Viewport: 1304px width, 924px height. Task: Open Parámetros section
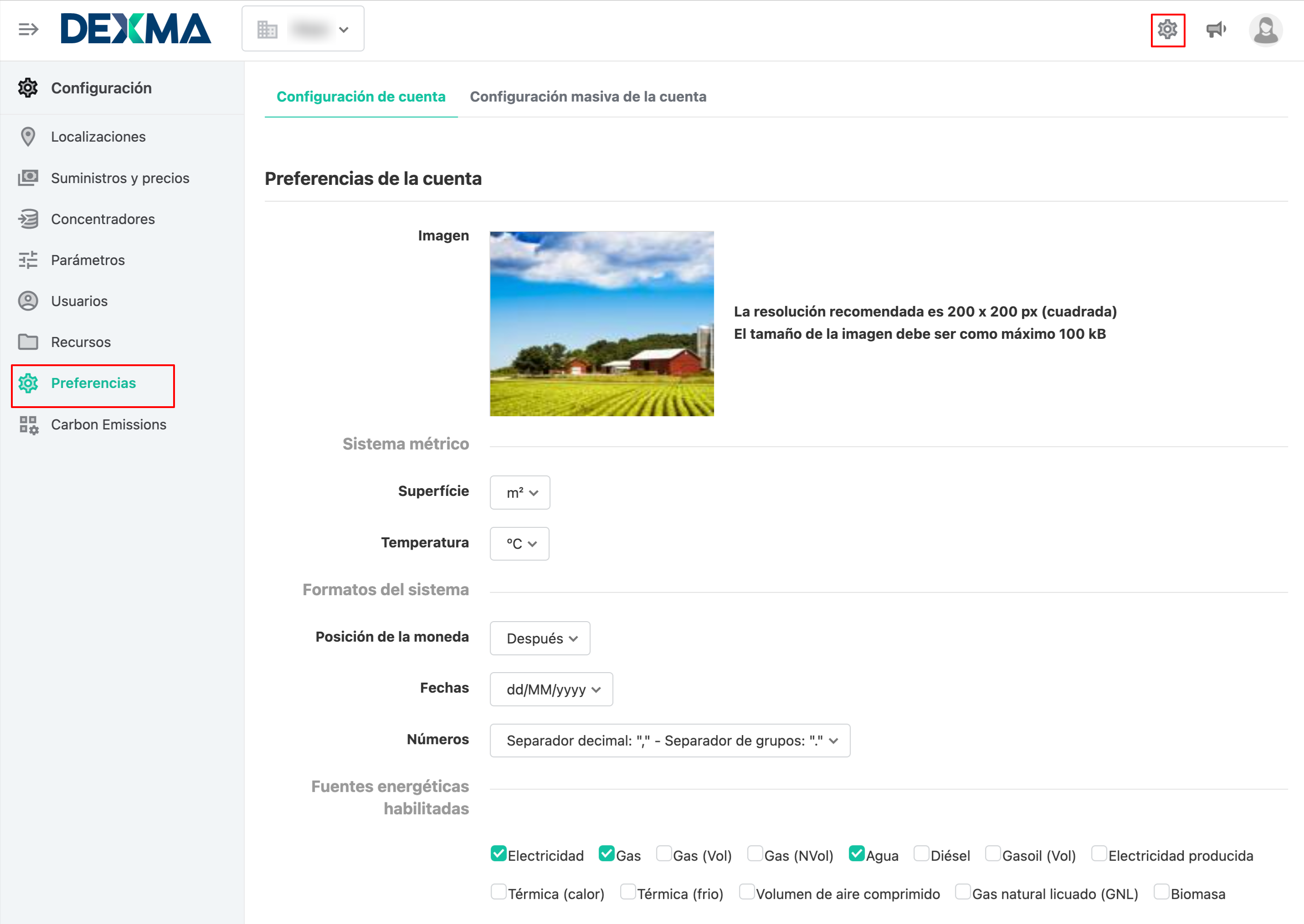[x=87, y=260]
